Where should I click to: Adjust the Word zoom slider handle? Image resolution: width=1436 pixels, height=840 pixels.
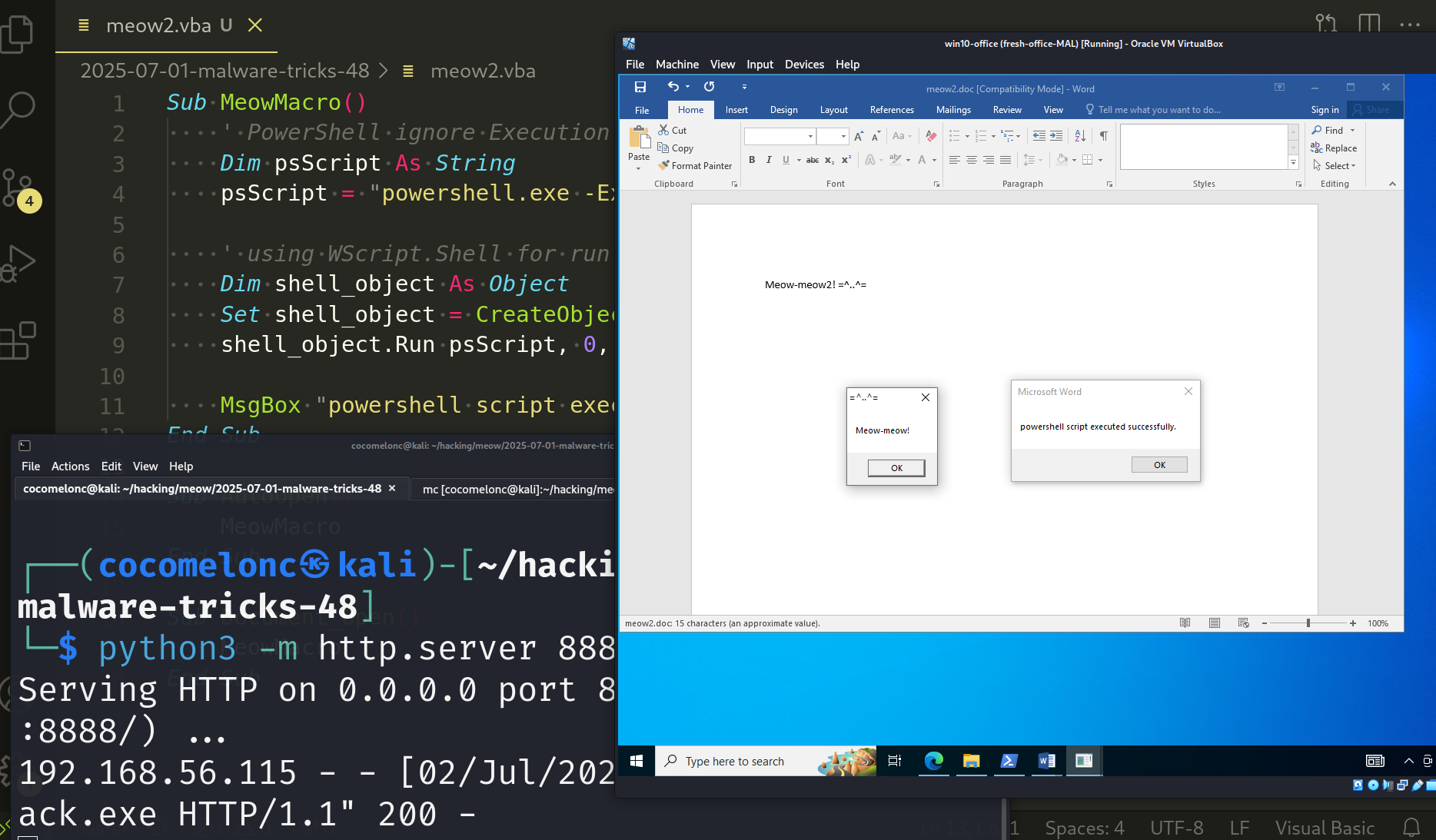tap(1308, 623)
